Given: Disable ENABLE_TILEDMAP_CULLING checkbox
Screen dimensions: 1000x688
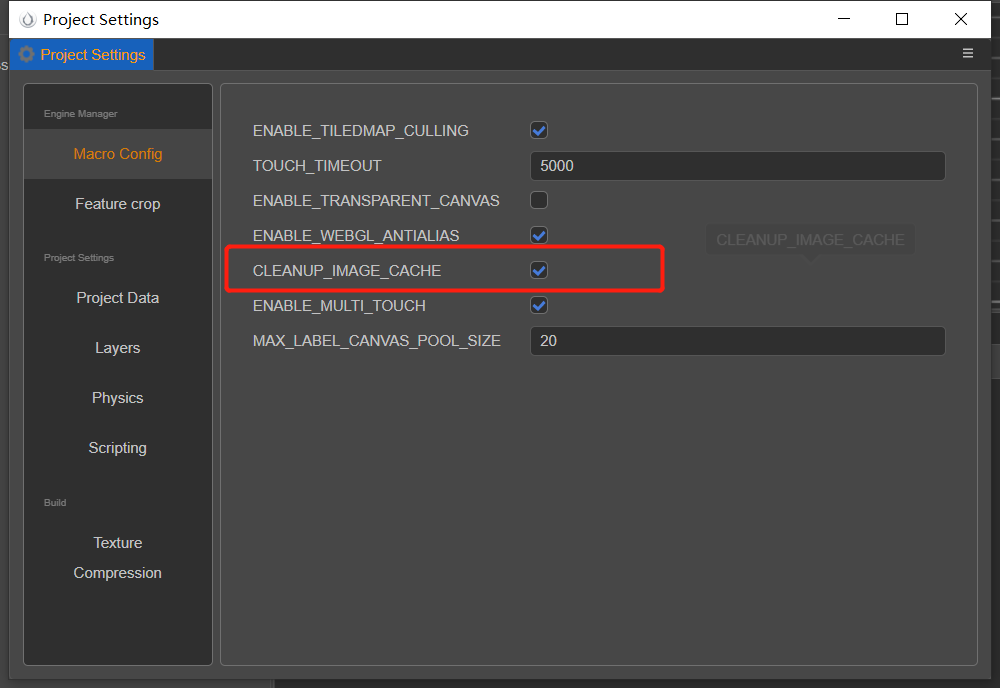Looking at the screenshot, I should coord(539,131).
